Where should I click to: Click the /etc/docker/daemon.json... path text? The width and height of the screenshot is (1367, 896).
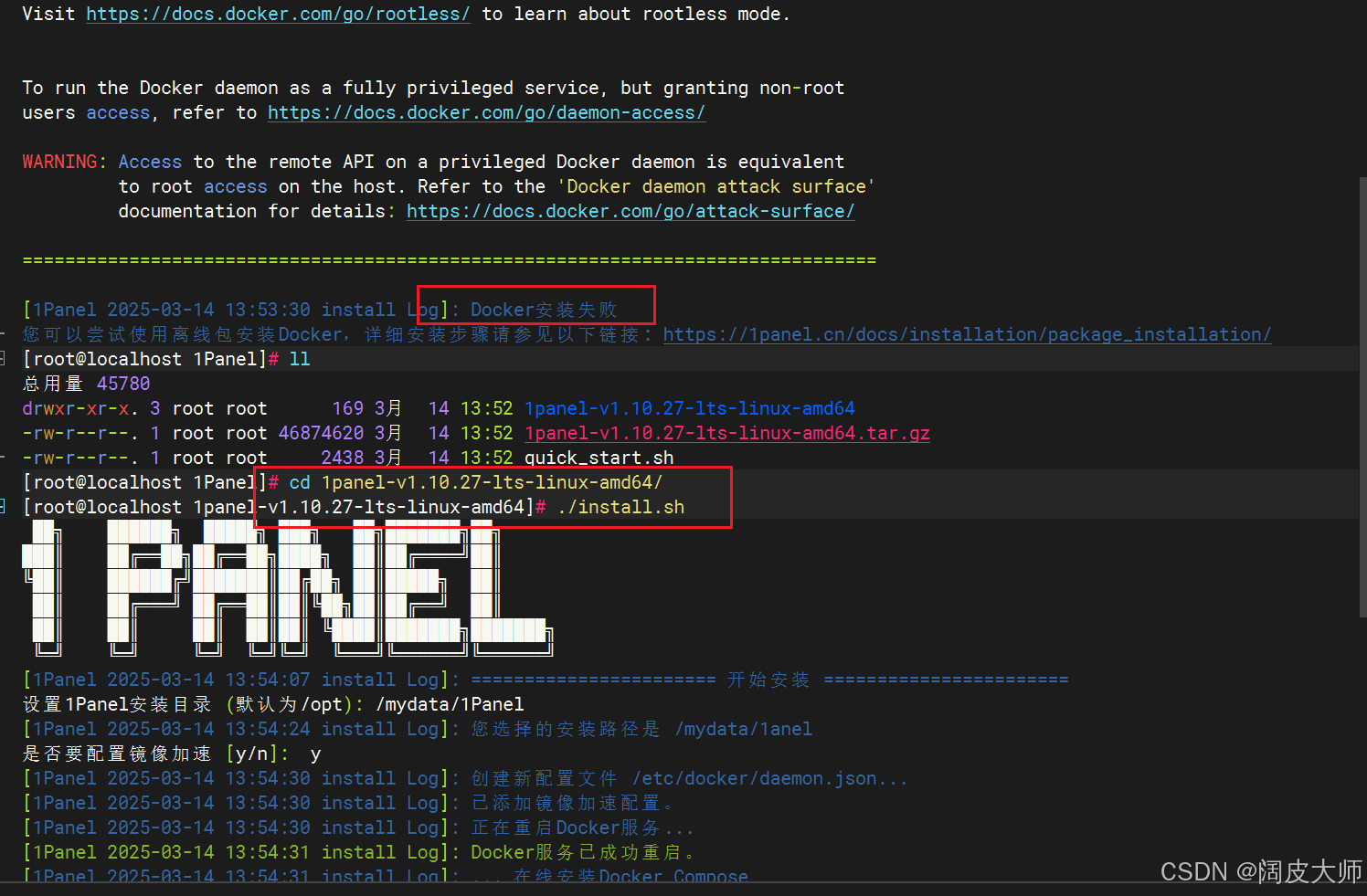coord(769,778)
